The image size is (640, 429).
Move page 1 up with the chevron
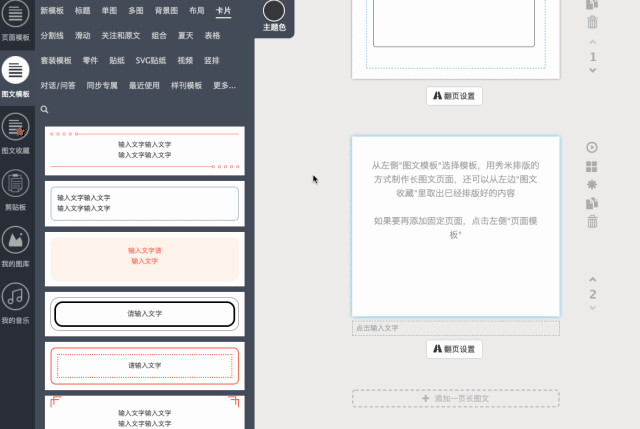(593, 42)
